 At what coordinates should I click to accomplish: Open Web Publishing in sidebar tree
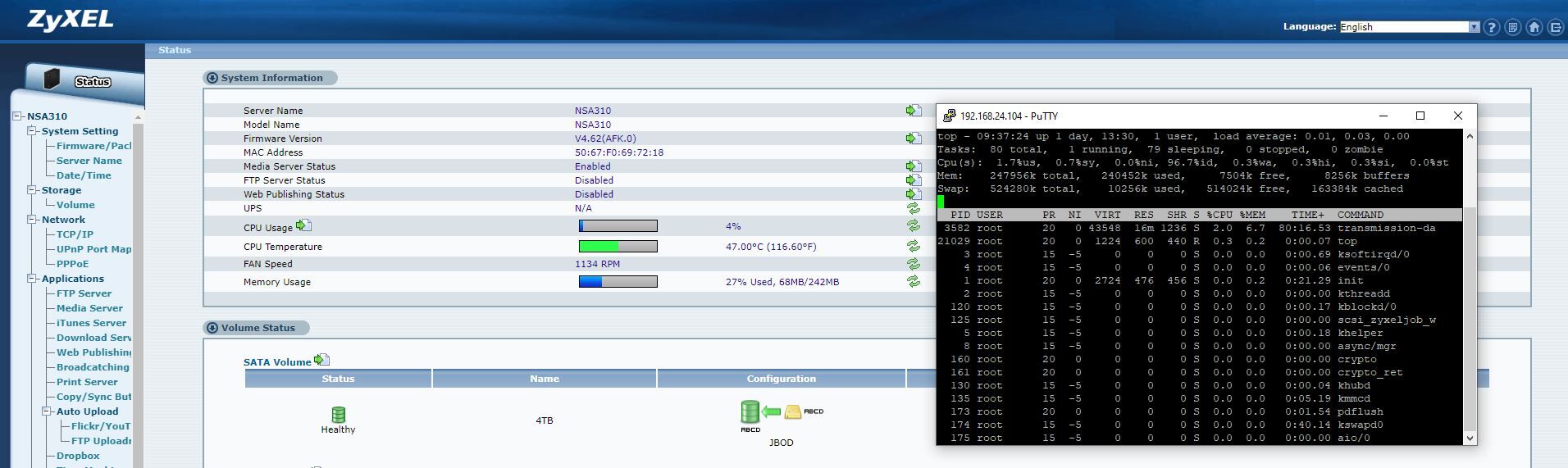point(93,352)
